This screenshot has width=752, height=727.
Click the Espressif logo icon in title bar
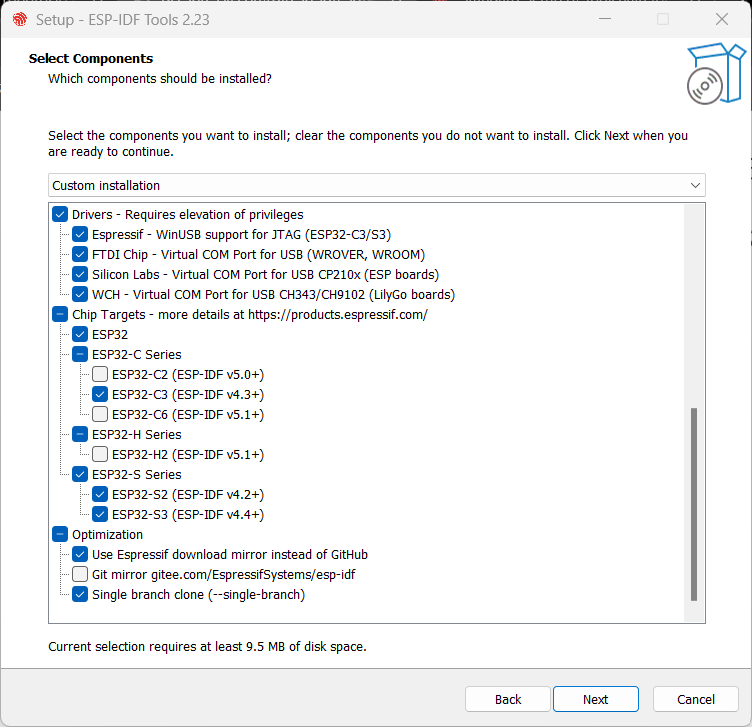coord(20,19)
